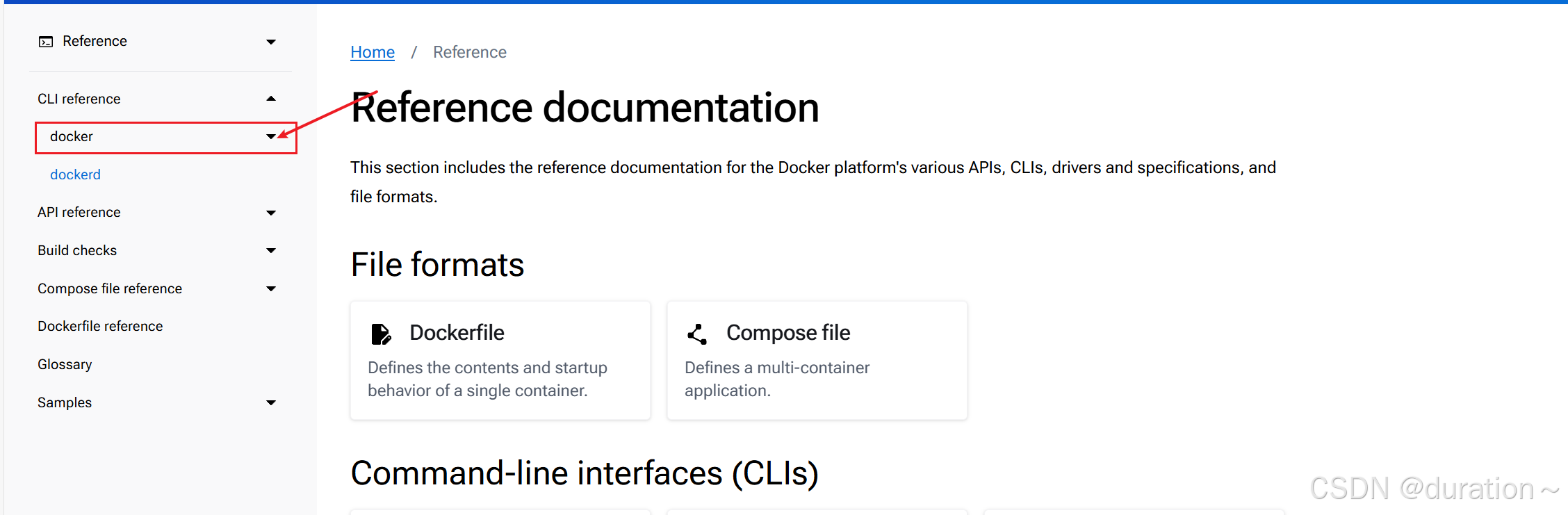Viewport: 1568px width, 515px height.
Task: Select the docker item in sidebar
Action: coord(165,137)
